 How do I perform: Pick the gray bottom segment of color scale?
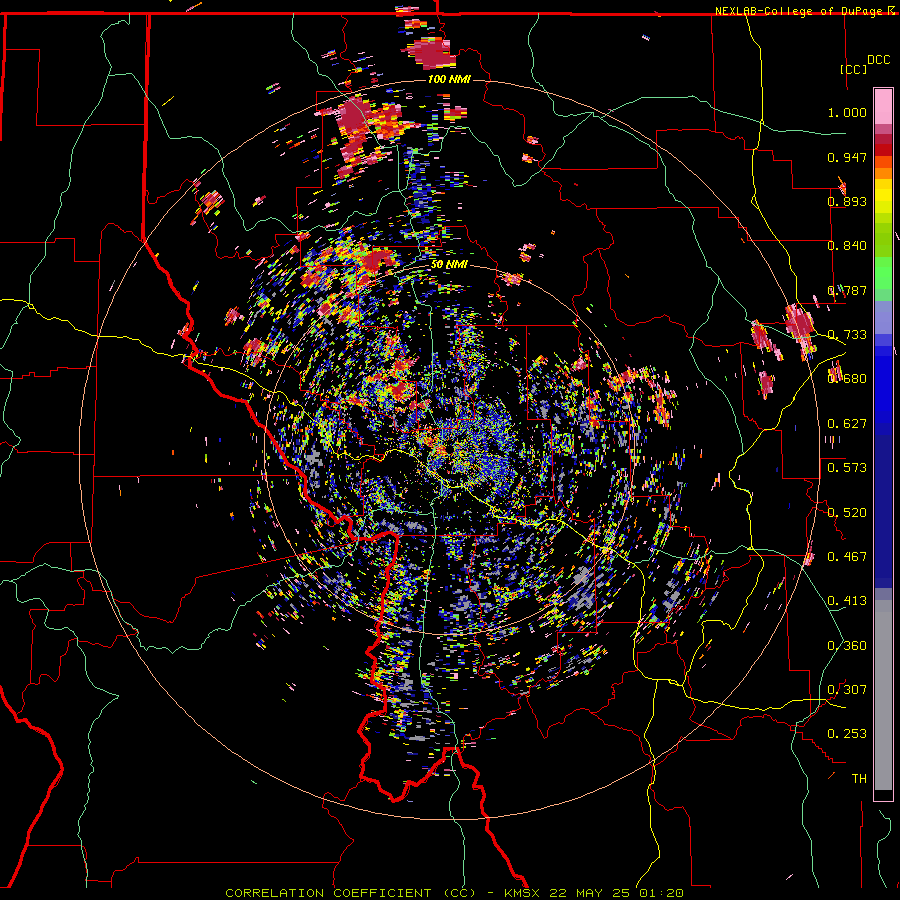[x=883, y=695]
